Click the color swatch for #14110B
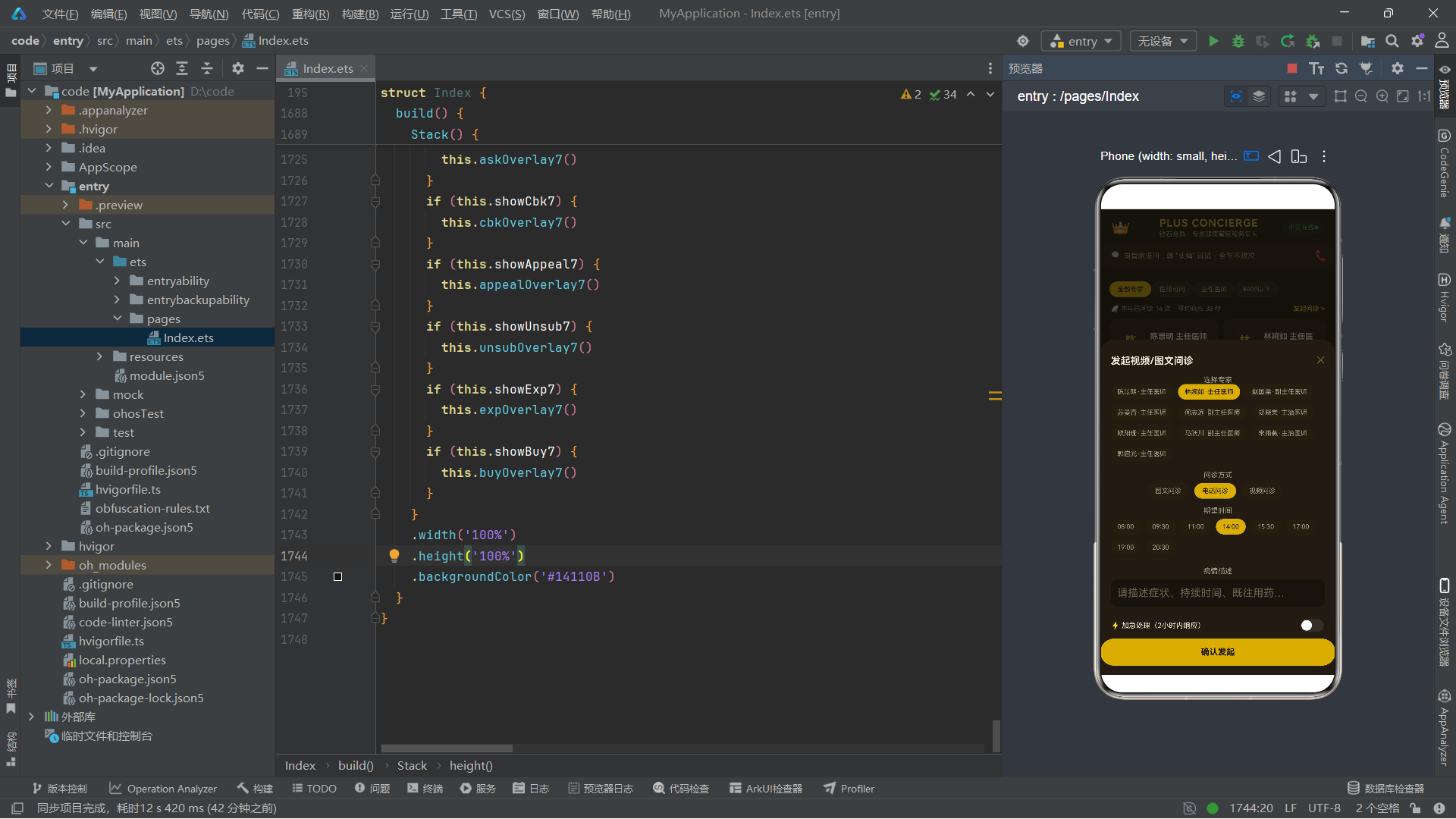1456x819 pixels. pos(337,577)
